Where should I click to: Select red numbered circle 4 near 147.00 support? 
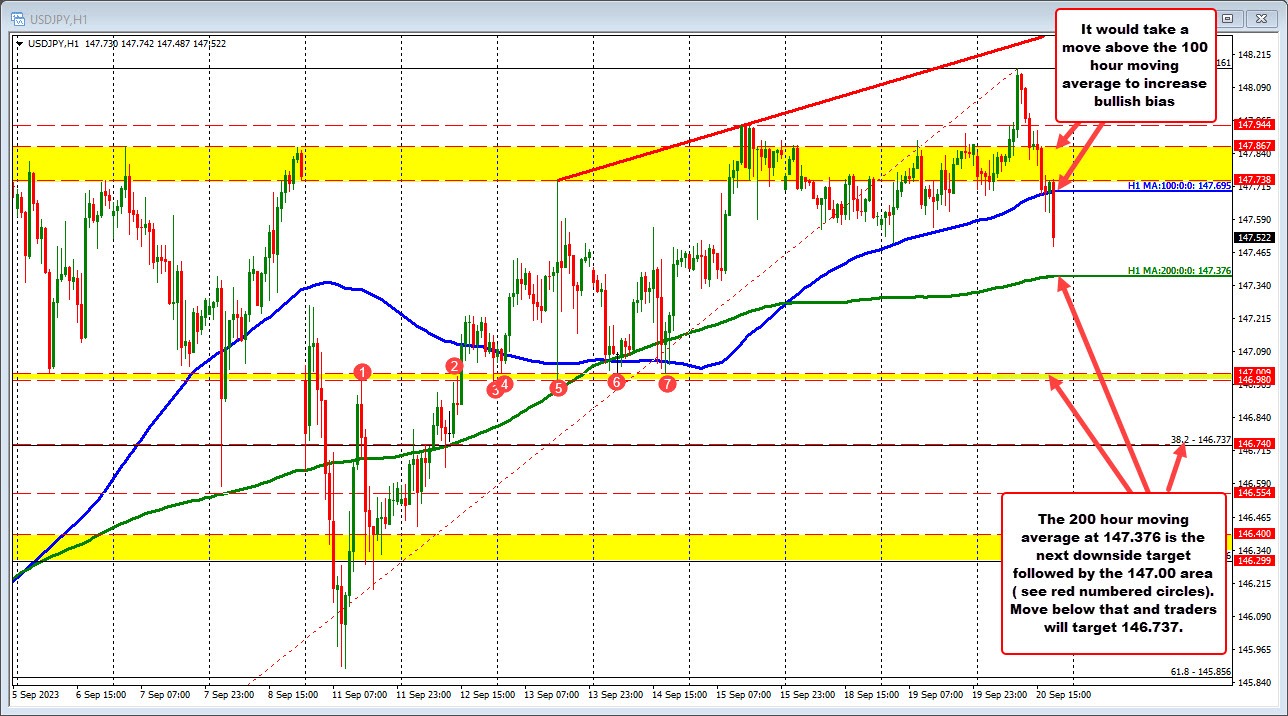click(x=503, y=382)
